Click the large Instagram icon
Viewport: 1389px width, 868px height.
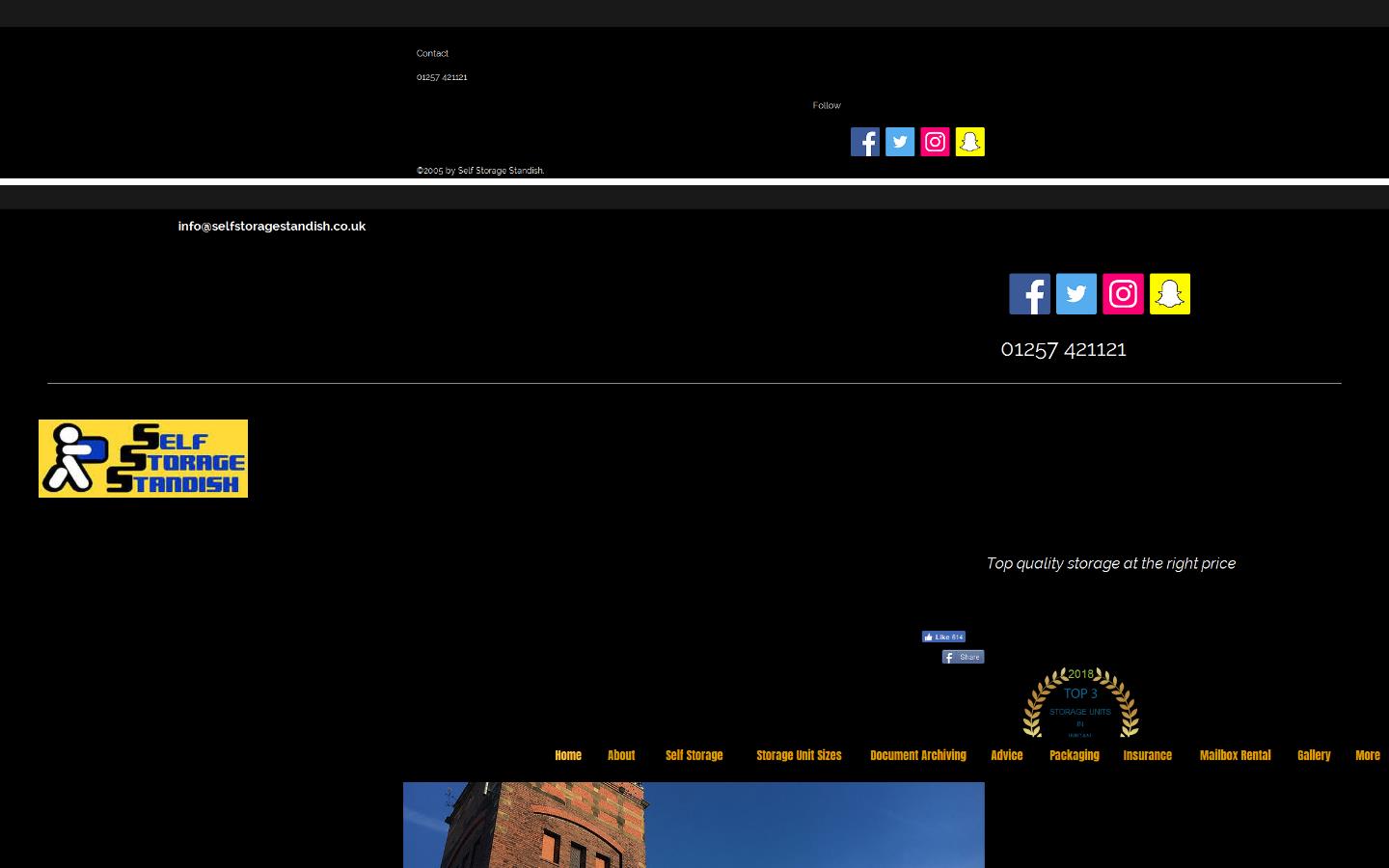click(1123, 294)
